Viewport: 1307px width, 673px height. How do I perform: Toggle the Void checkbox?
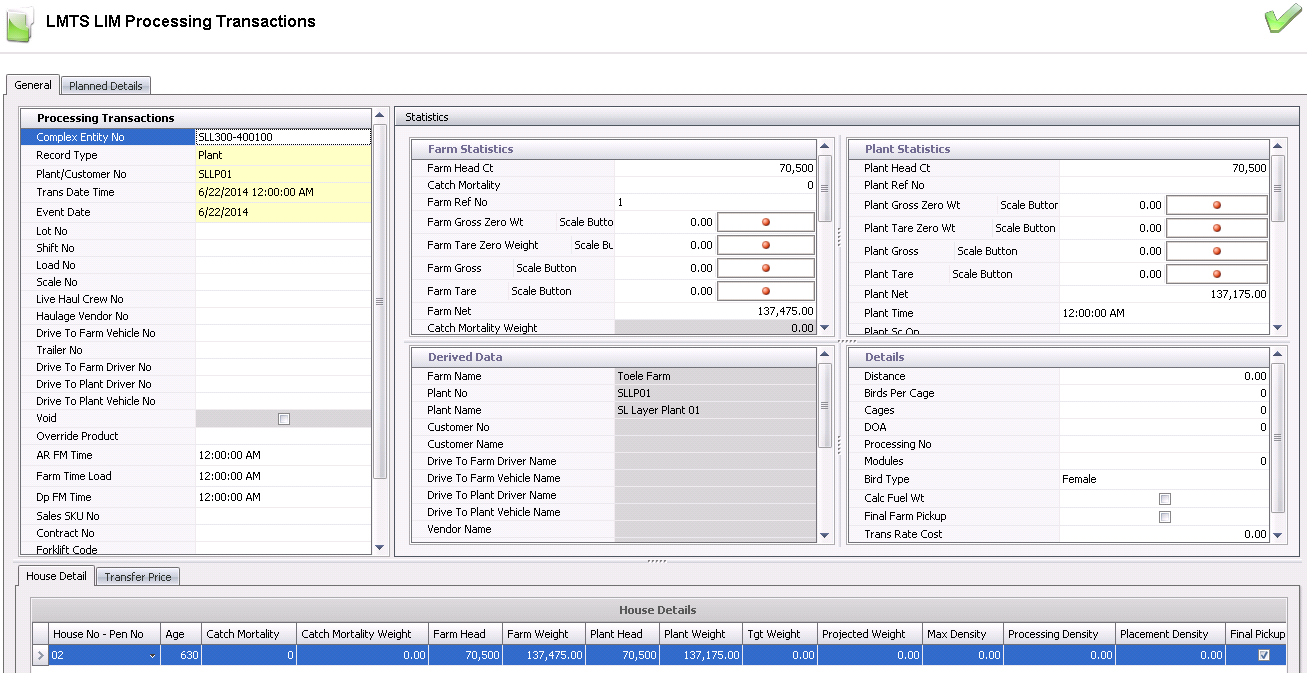click(x=284, y=419)
